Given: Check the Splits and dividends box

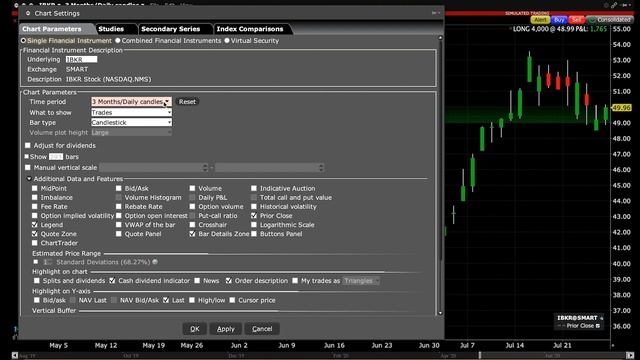Looking at the screenshot, I should [37, 280].
